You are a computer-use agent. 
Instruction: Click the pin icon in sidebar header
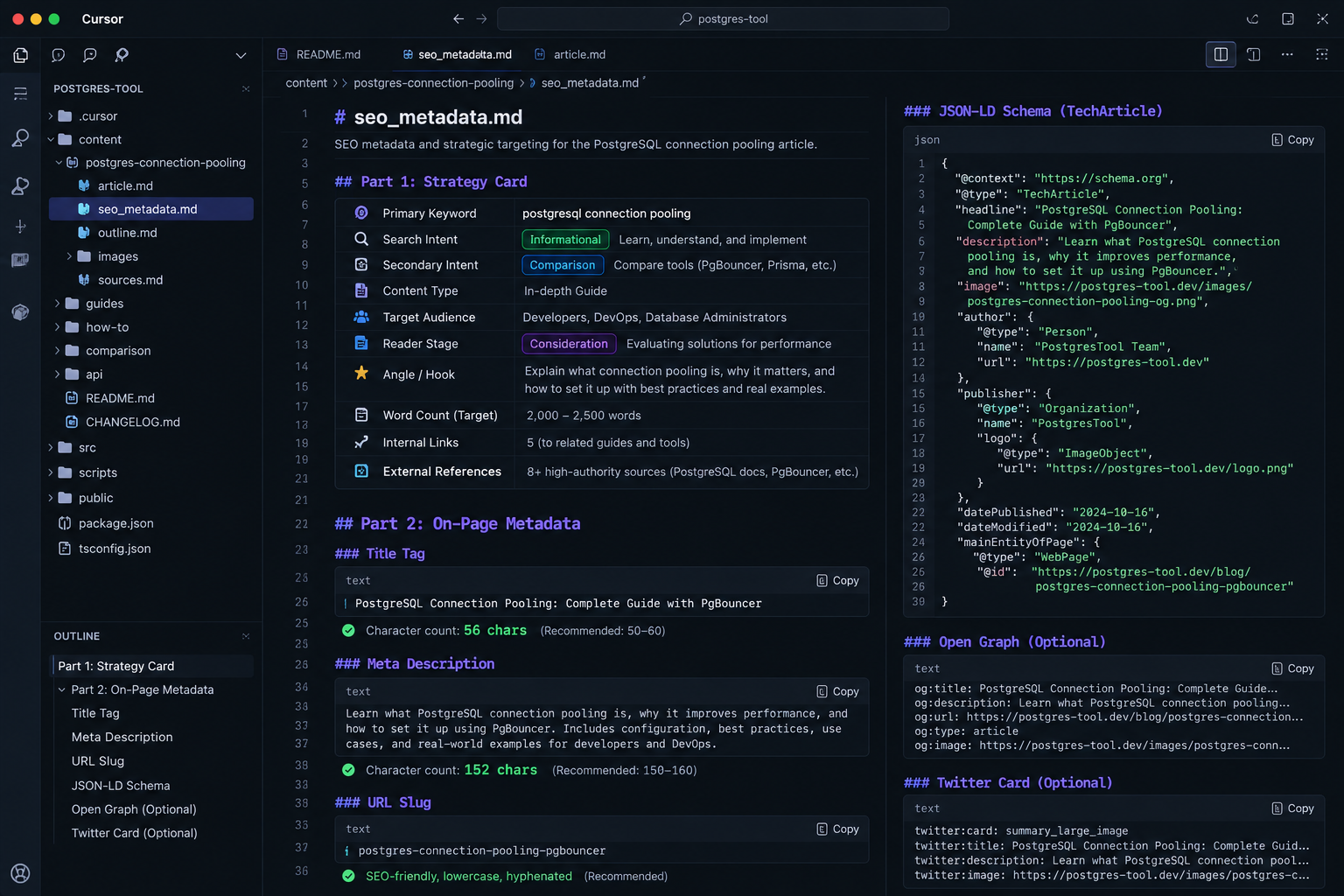point(122,55)
